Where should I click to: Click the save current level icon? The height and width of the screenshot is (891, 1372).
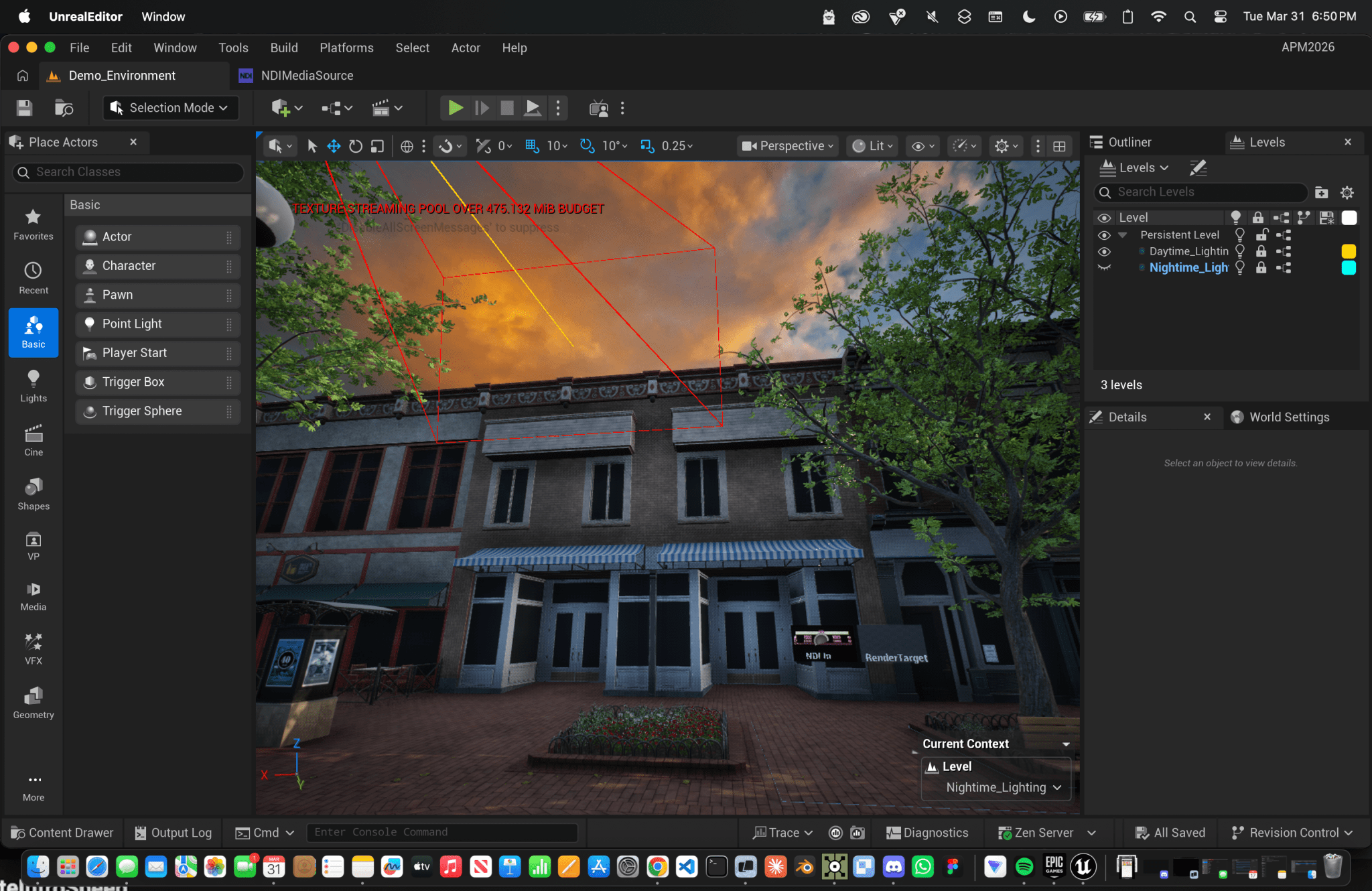(x=25, y=108)
